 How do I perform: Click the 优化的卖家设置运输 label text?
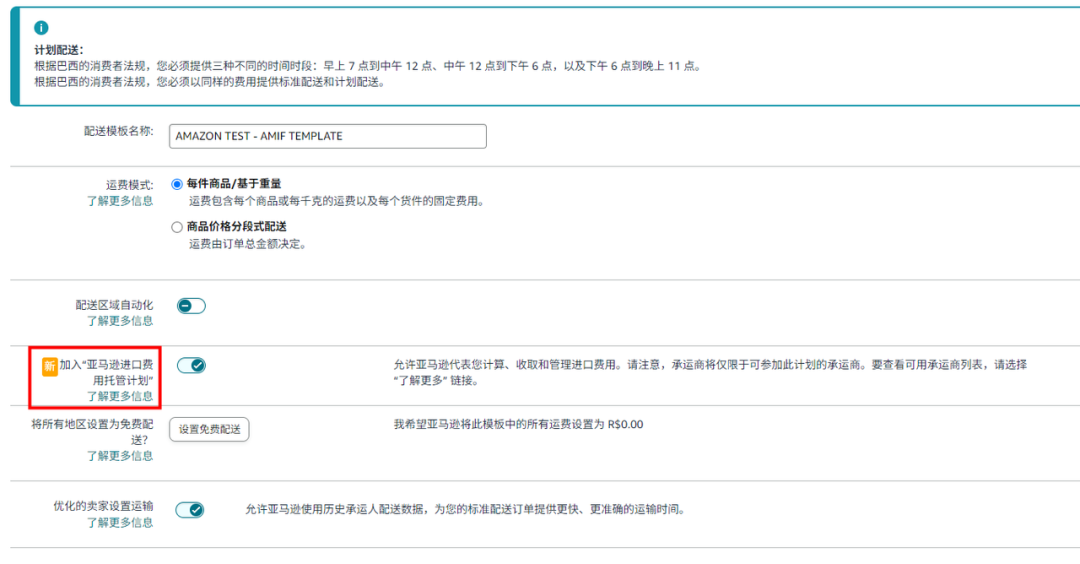[103, 506]
